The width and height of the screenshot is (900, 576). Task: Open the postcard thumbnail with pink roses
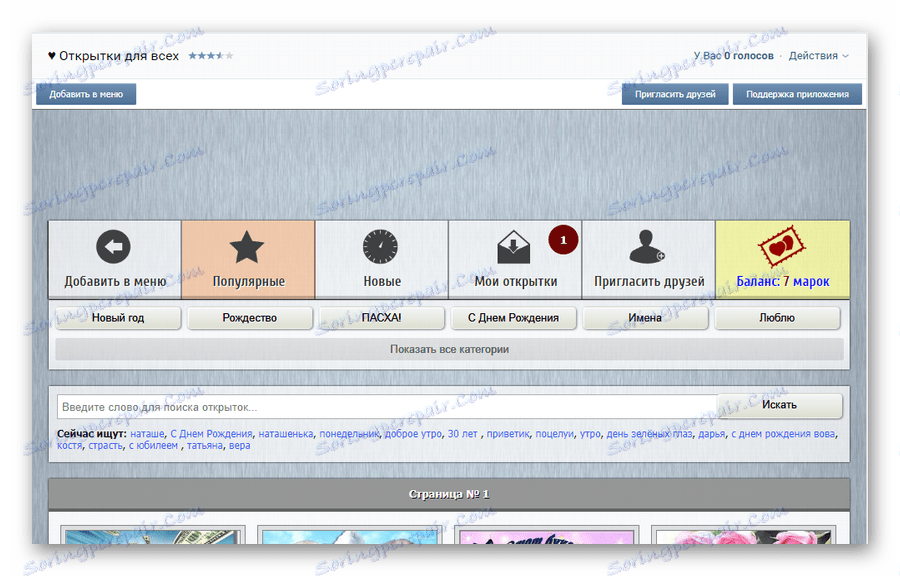point(743,535)
